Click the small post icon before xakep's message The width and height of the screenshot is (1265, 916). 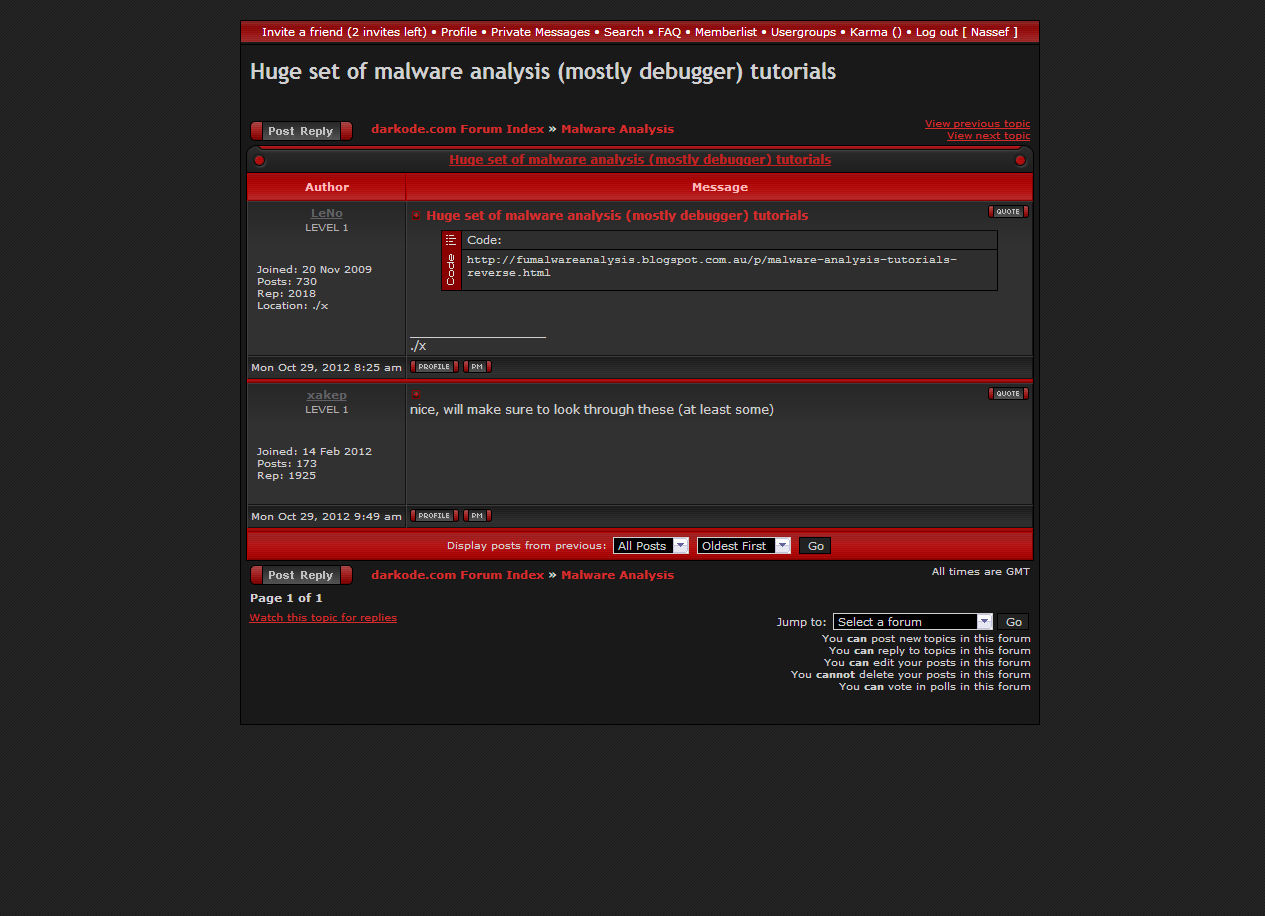click(416, 394)
